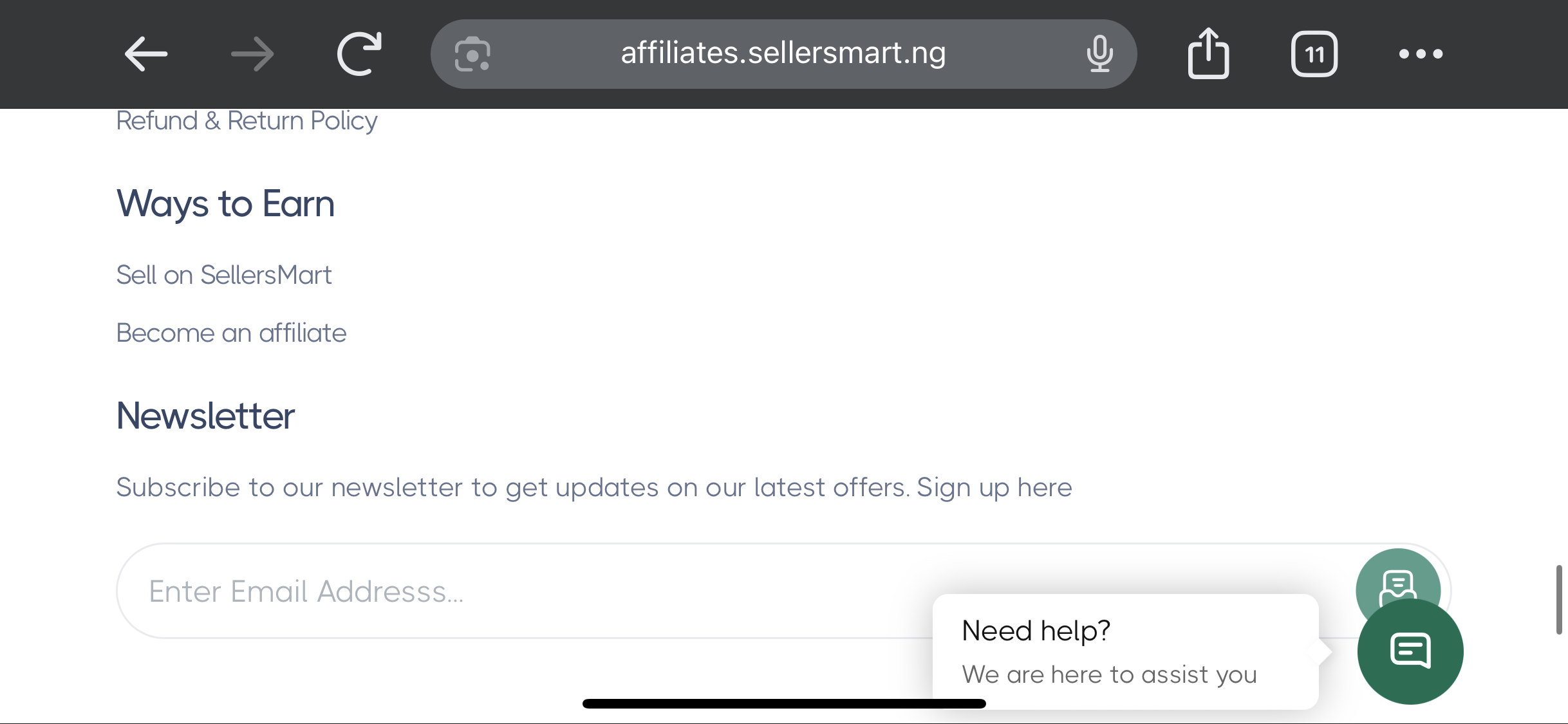Click the page scrollbar thumb at right edge
This screenshot has height=724, width=1568.
1558,600
